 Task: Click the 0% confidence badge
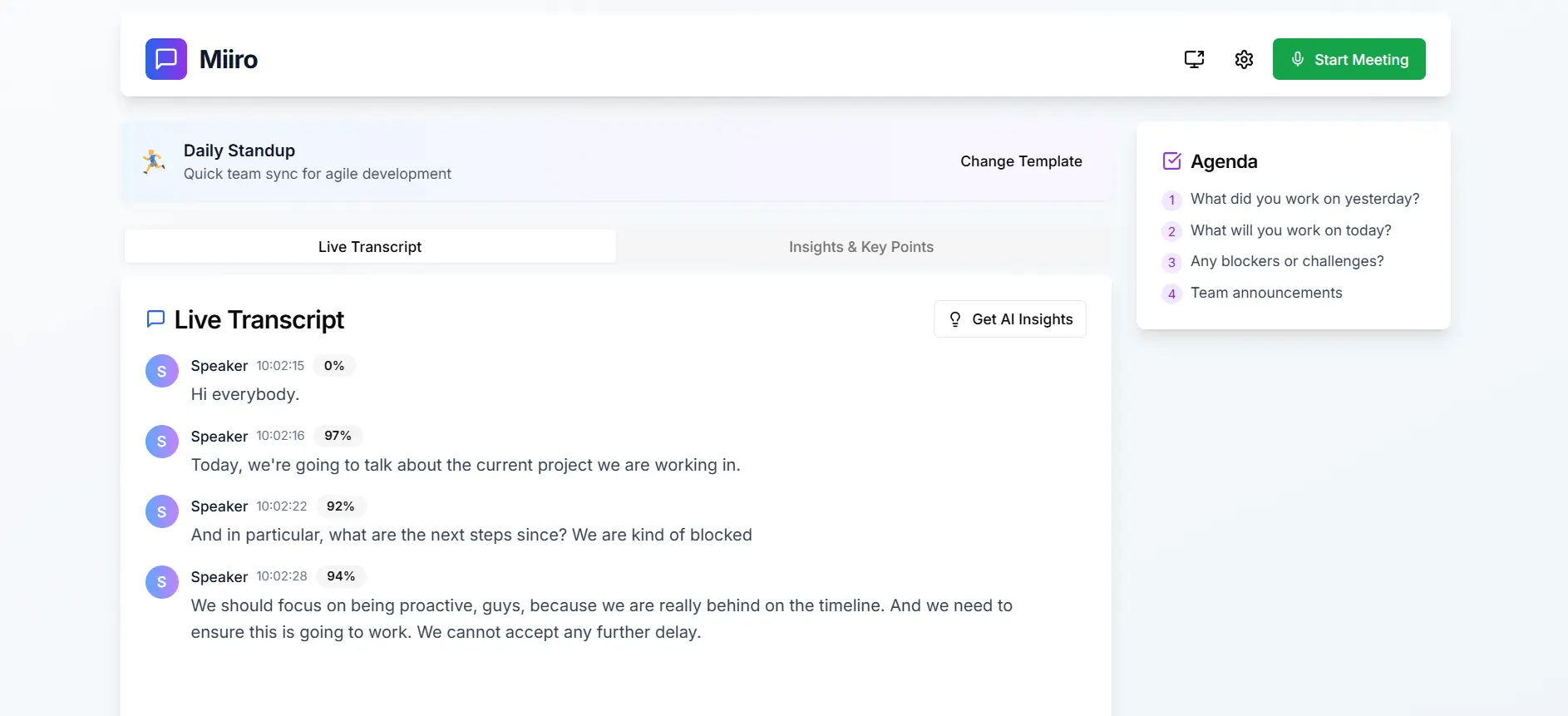pos(334,366)
